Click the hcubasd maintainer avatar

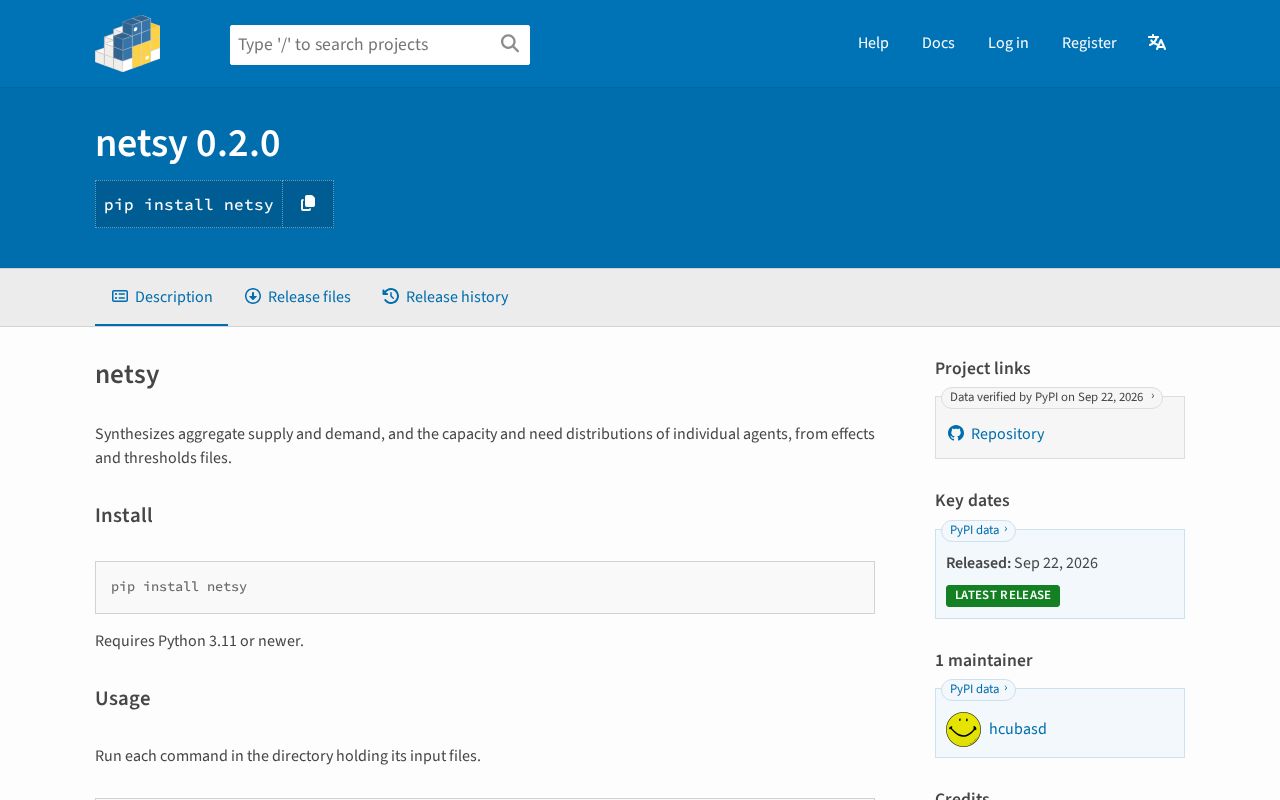[x=964, y=729]
